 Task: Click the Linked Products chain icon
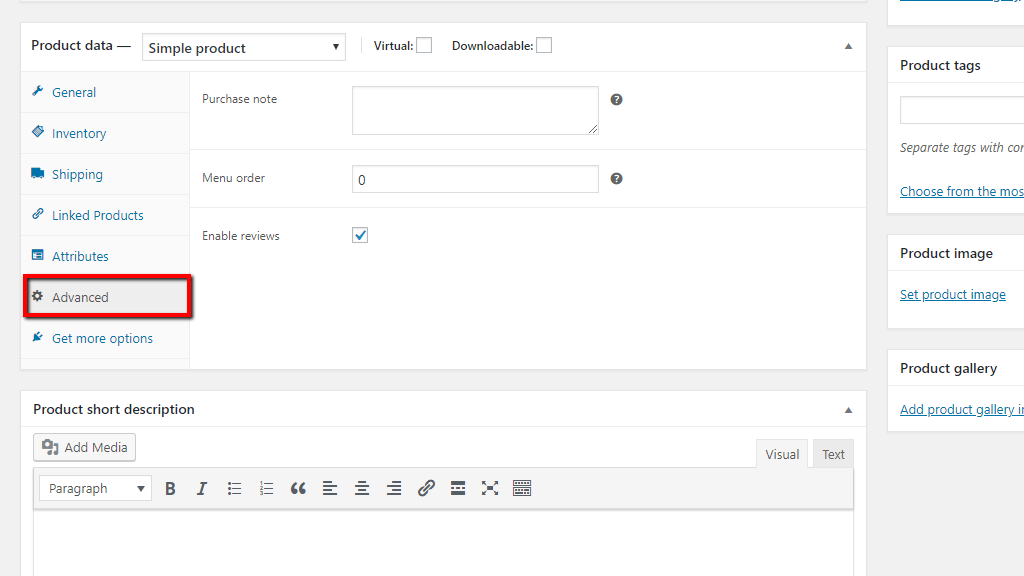38,214
